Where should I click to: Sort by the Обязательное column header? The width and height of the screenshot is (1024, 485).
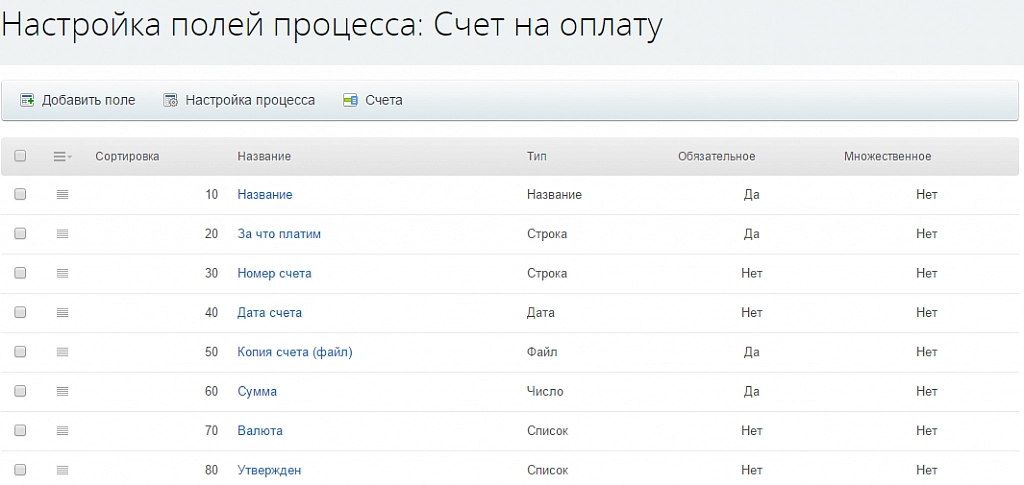click(x=716, y=156)
